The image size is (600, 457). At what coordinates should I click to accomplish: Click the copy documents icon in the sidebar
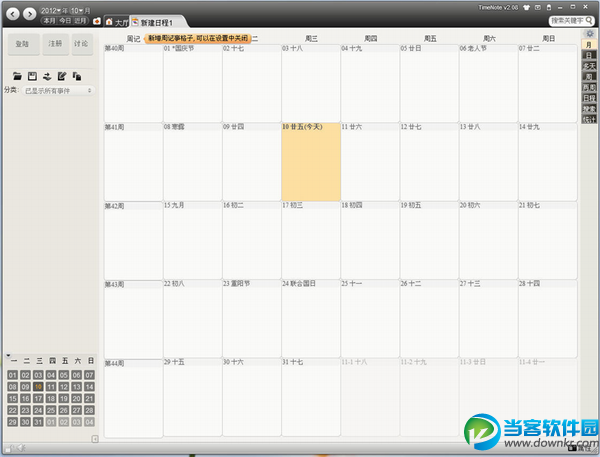[77, 76]
